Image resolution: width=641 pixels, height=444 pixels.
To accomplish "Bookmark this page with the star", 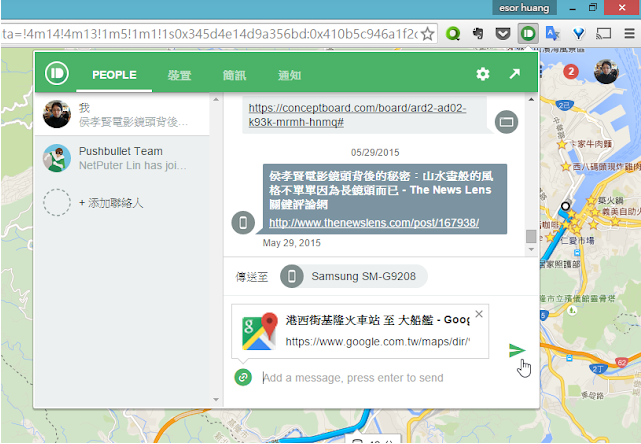I will (427, 33).
